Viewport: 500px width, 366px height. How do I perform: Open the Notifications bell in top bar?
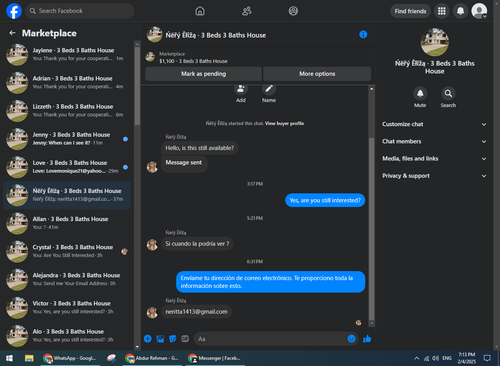pyautogui.click(x=460, y=11)
